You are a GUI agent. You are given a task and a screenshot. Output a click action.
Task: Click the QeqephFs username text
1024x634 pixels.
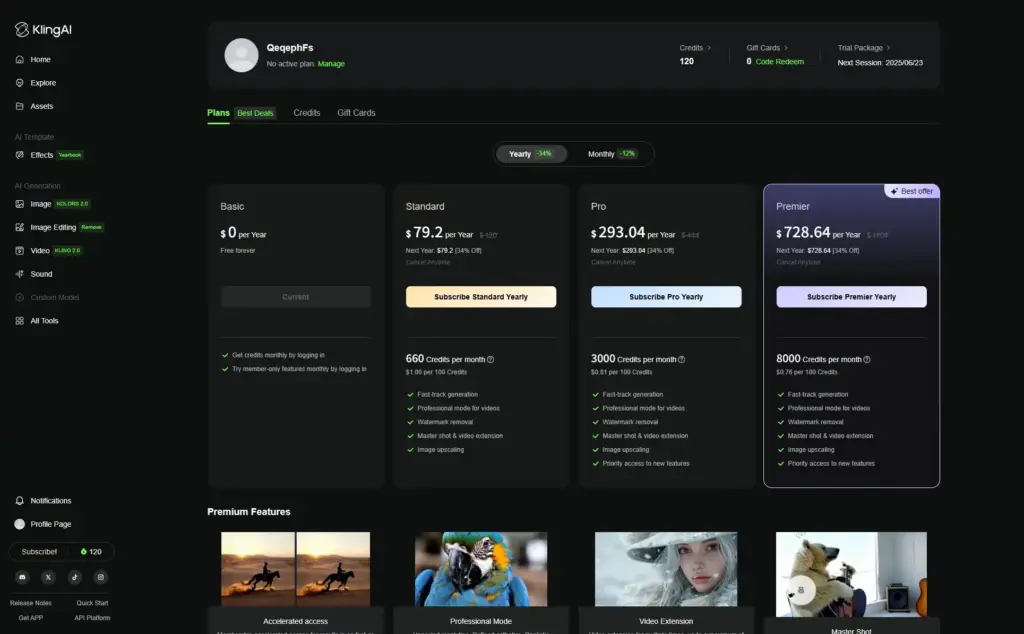(x=290, y=48)
